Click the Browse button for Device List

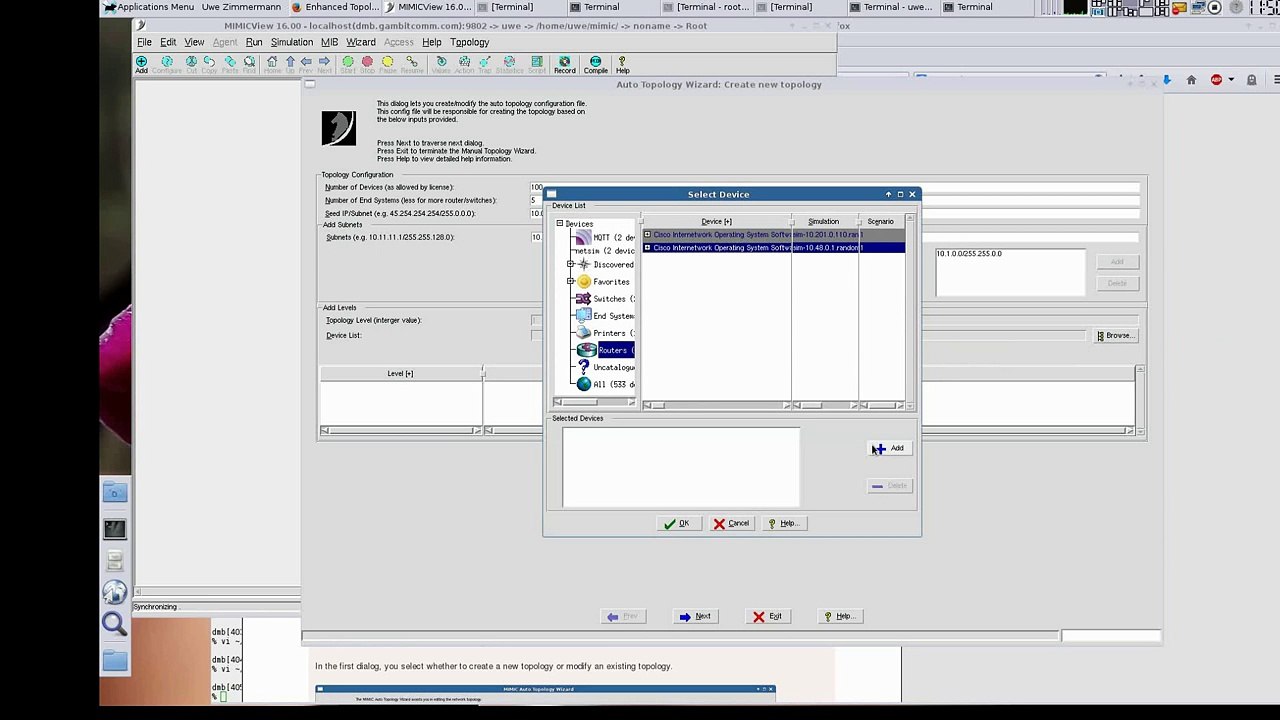1114,335
